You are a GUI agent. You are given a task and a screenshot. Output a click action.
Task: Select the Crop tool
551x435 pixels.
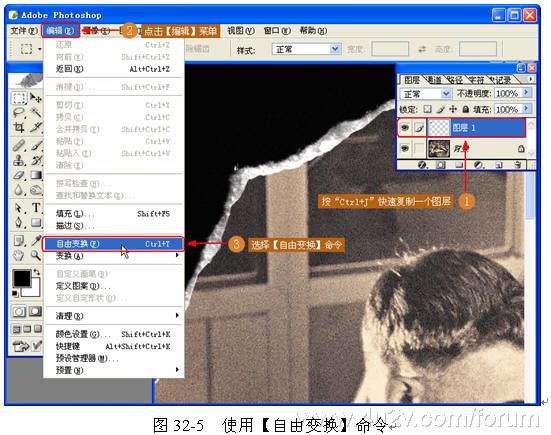[19, 127]
